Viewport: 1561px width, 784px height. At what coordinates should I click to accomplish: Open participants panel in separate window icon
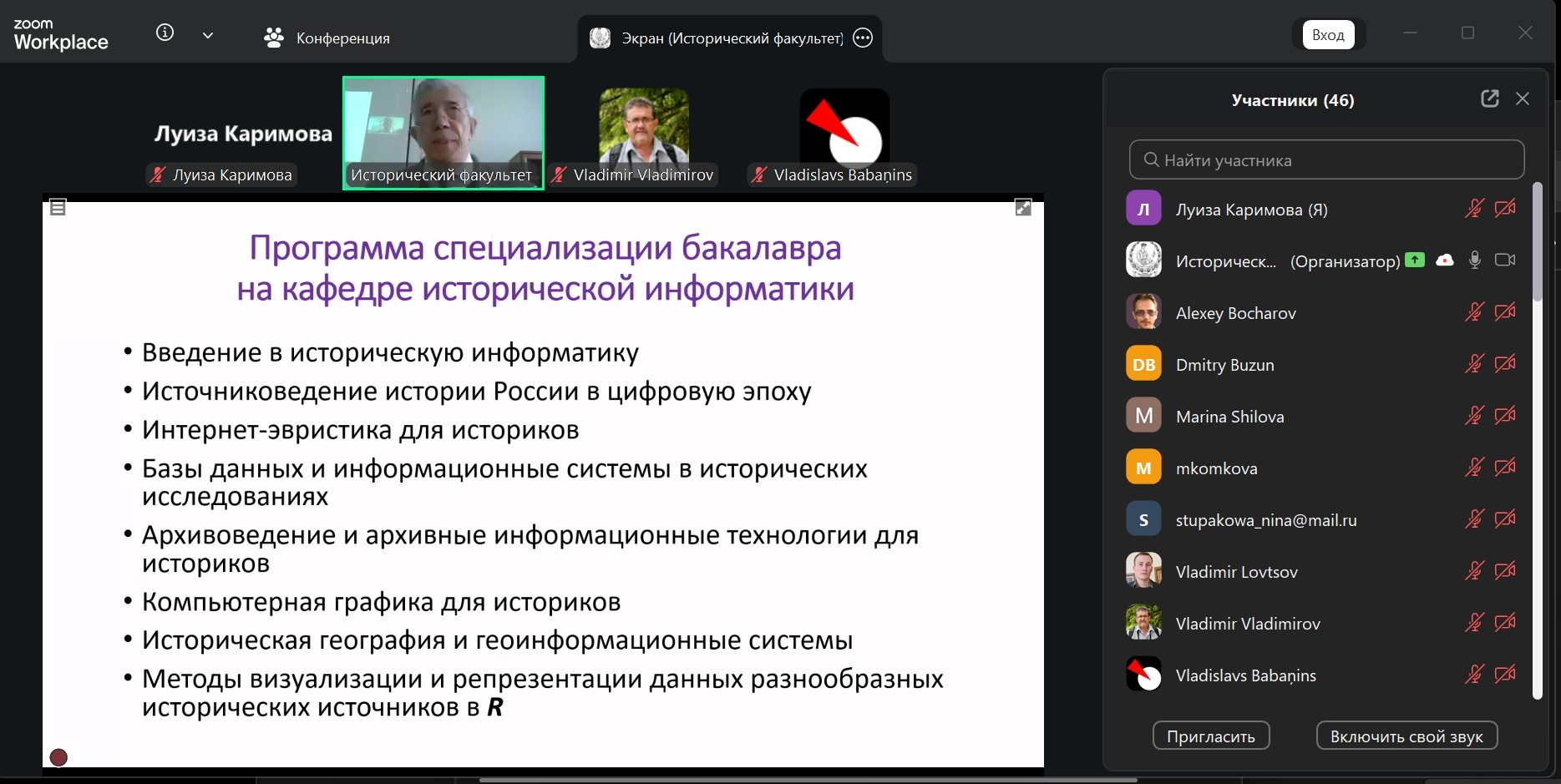1489,99
